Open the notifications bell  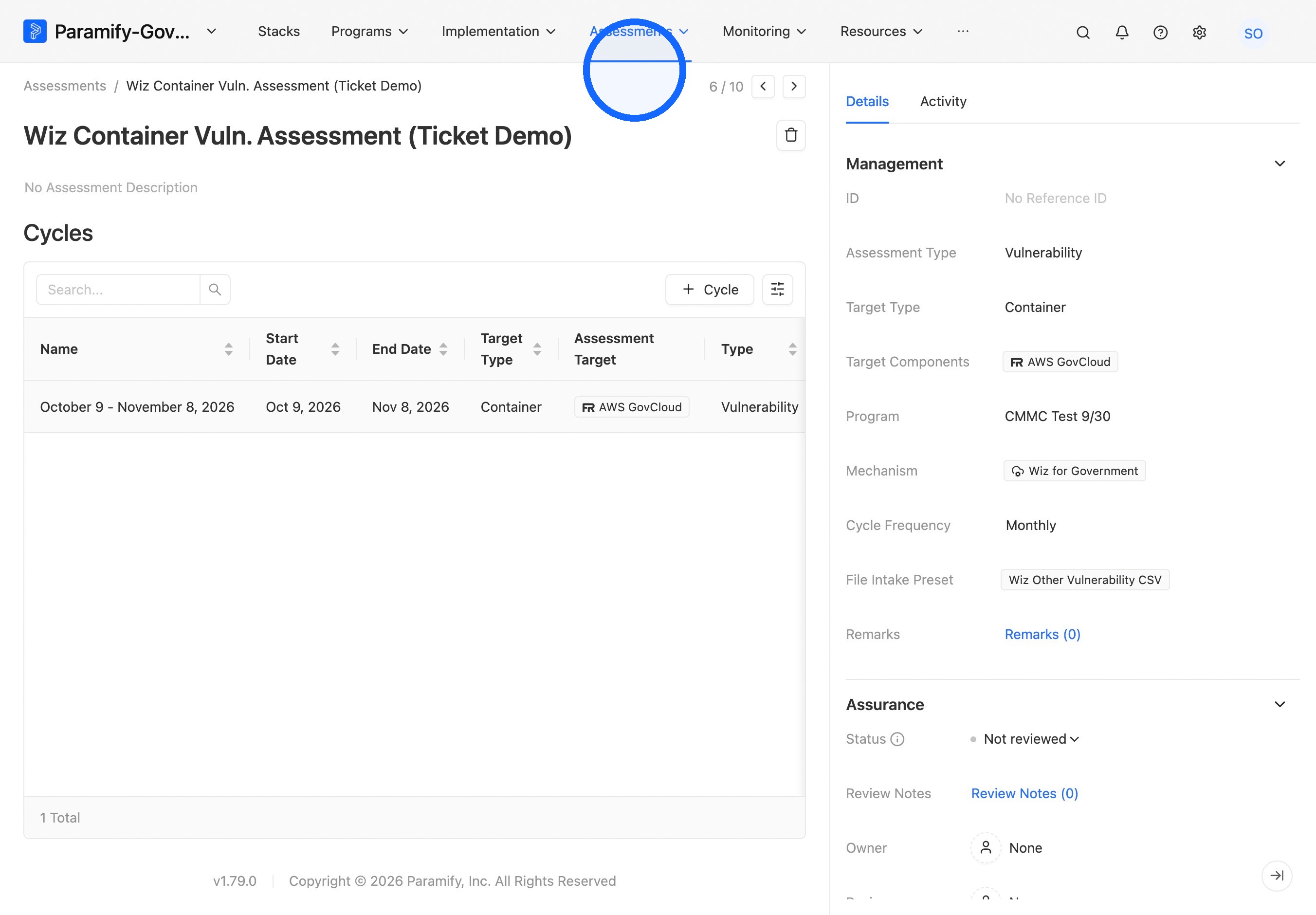(x=1122, y=33)
